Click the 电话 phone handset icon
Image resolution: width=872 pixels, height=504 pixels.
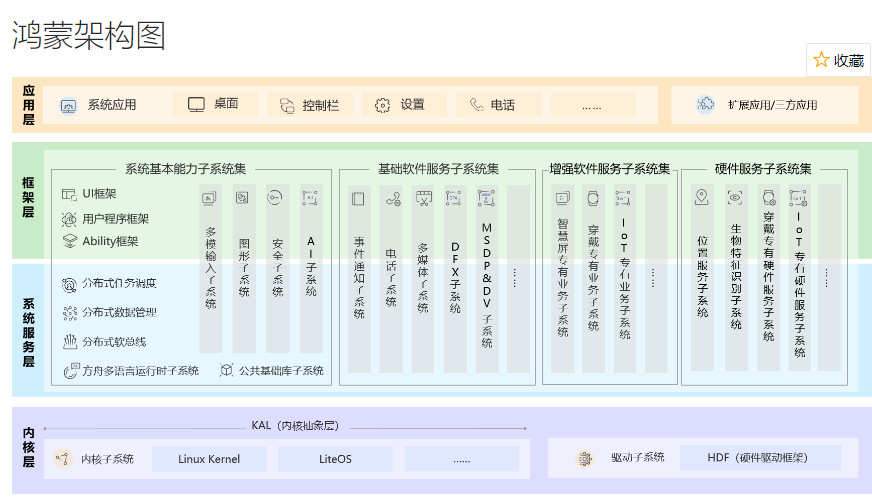477,105
